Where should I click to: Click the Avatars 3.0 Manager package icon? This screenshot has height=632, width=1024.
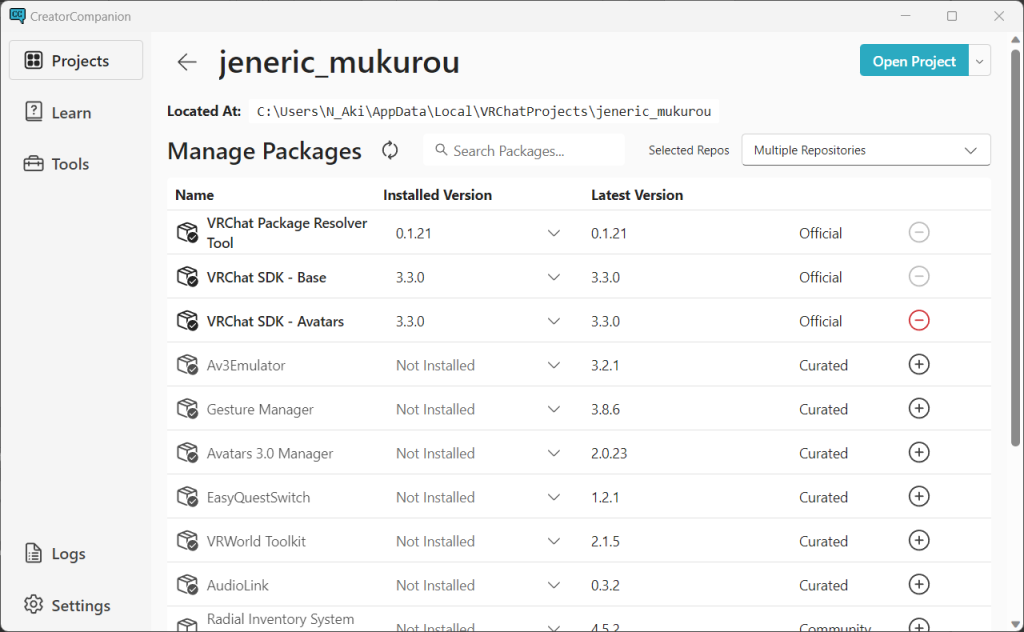187,453
